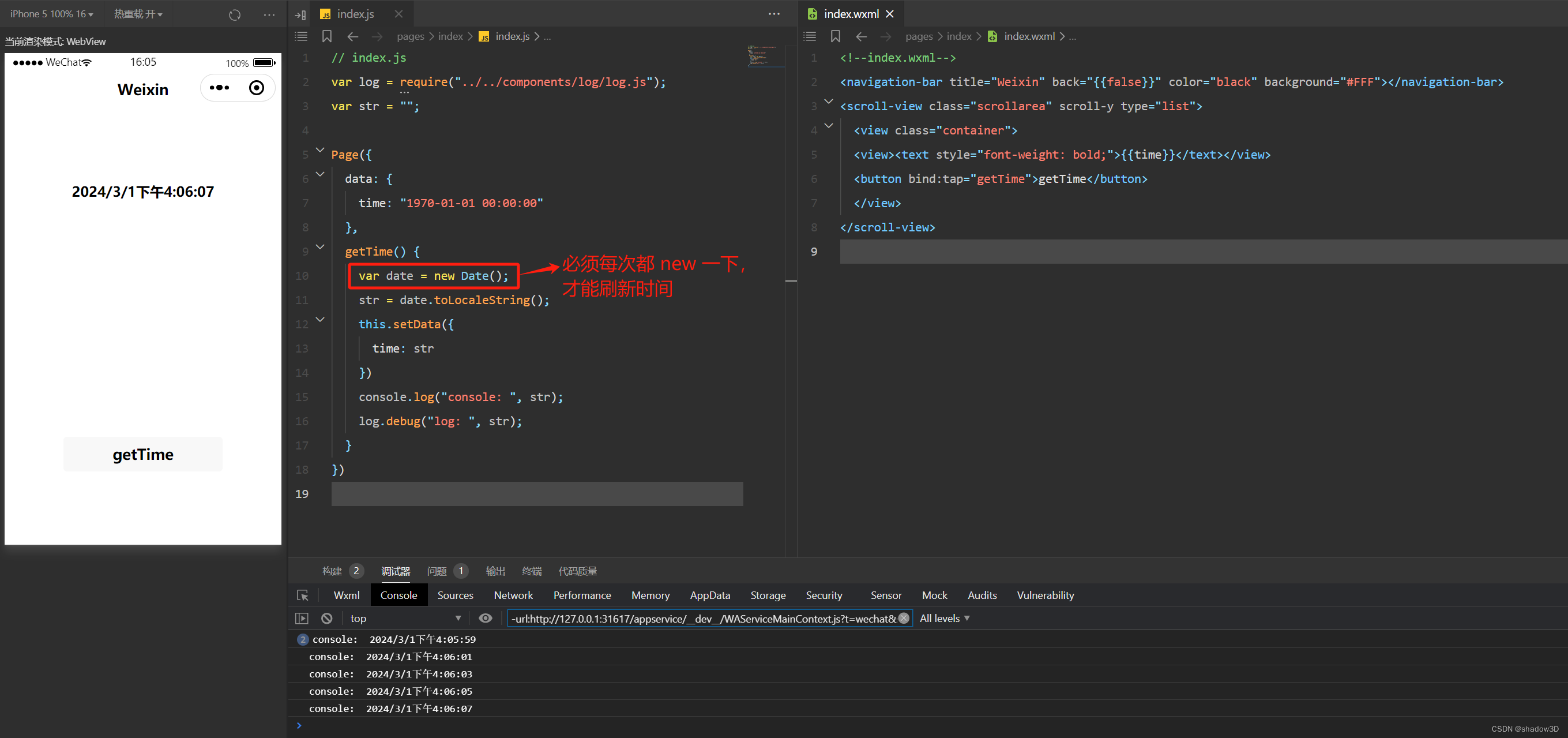This screenshot has height=738, width=1568.
Task: Toggle the console live expression eye icon
Action: 485,618
